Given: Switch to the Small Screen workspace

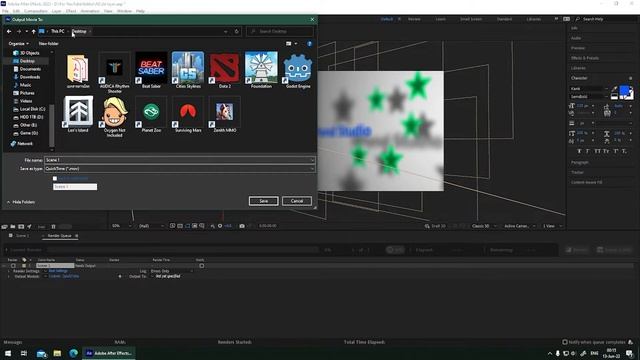Looking at the screenshot, I should click(x=471, y=19).
